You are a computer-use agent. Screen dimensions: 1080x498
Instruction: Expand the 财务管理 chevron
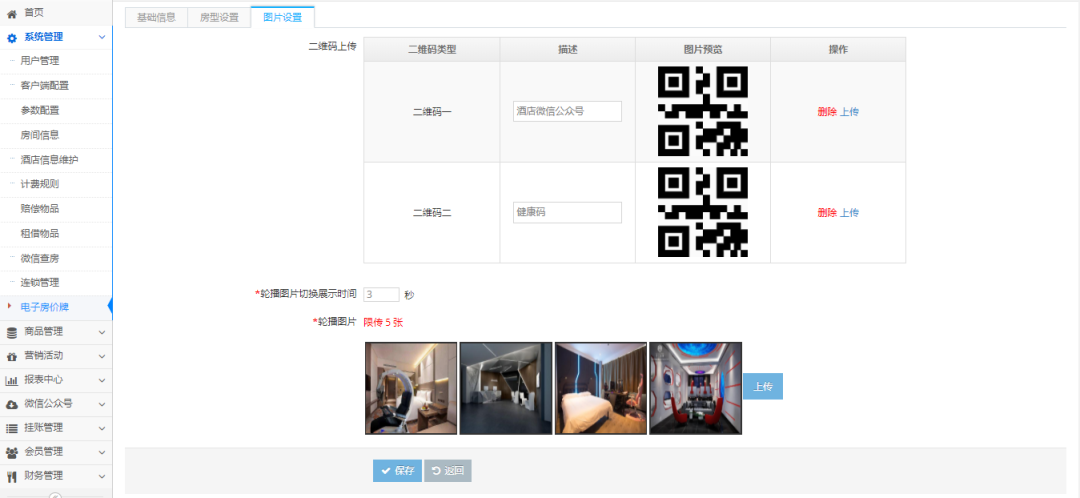click(x=102, y=476)
